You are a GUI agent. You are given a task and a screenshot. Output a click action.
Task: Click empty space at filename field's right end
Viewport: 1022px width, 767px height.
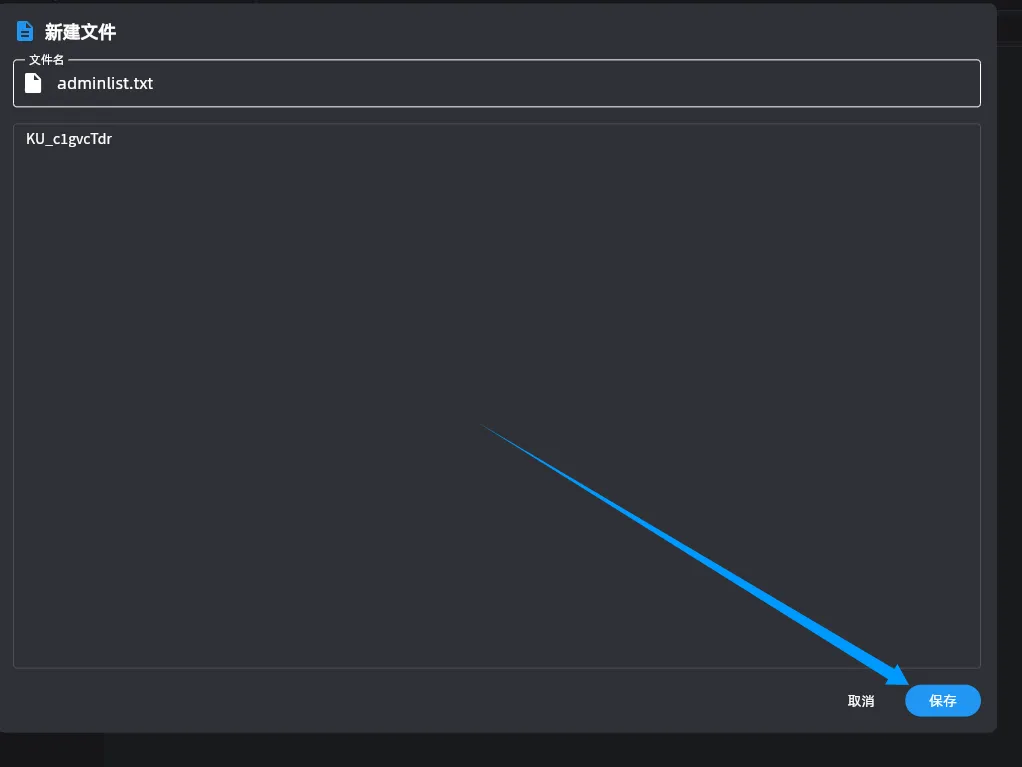[900, 83]
